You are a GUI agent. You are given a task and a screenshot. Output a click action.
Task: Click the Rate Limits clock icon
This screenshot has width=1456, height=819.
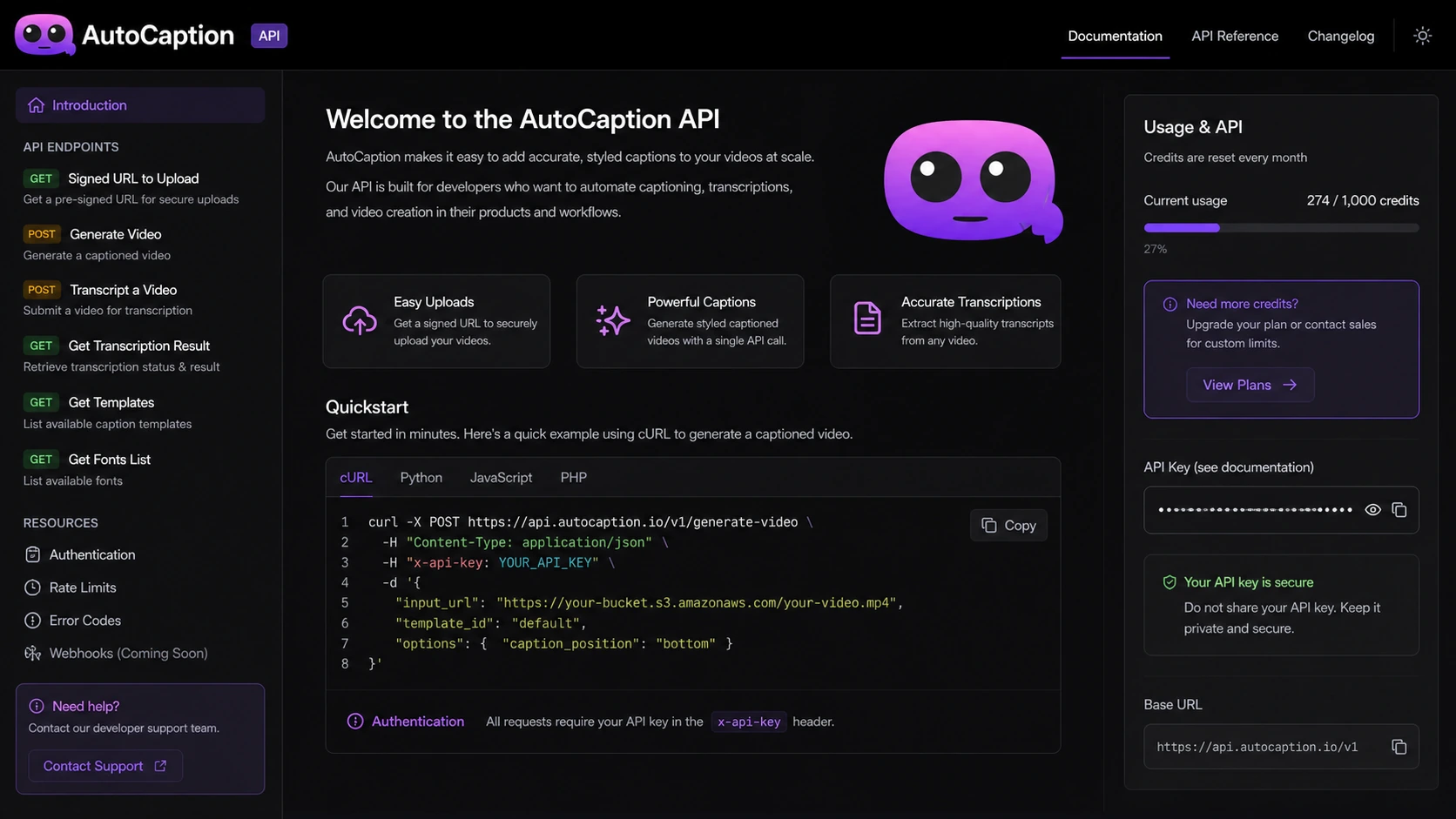(32, 587)
